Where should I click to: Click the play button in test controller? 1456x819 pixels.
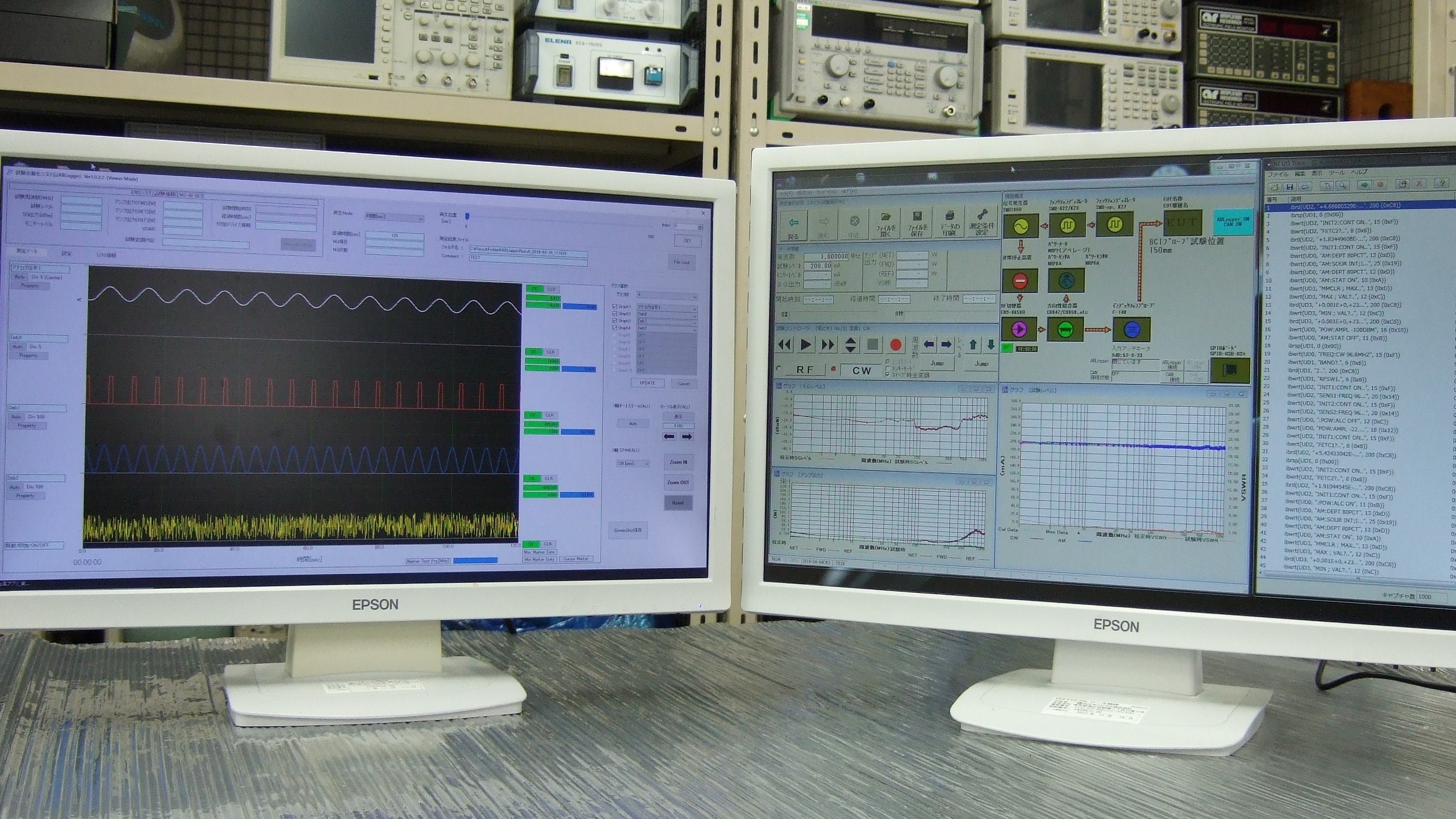pos(805,345)
